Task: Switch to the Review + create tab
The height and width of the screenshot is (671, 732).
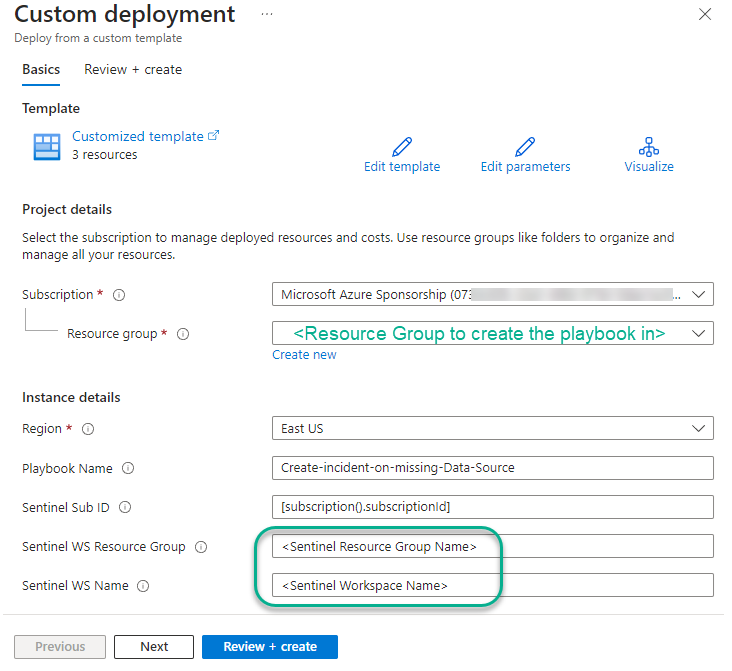Action: (133, 70)
